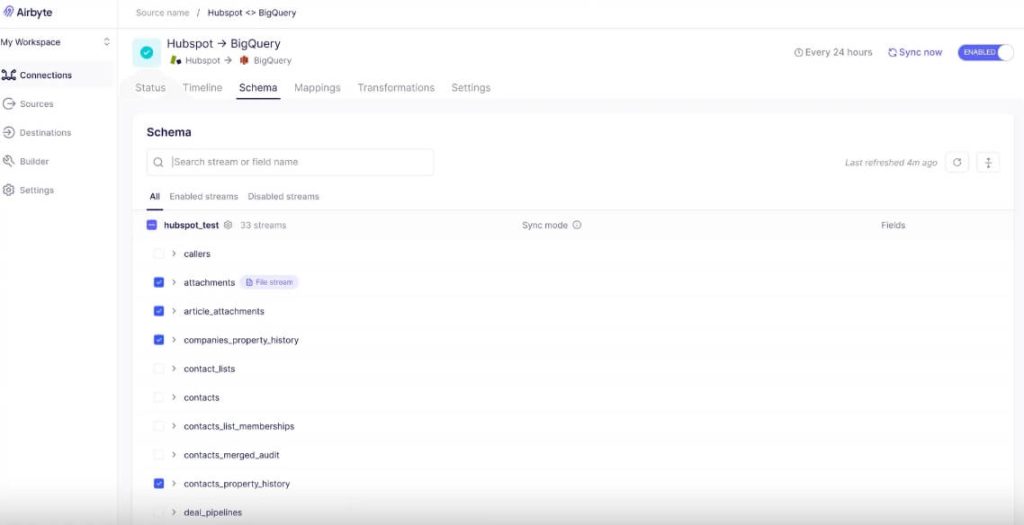Focus the Search stream or field name input

click(290, 162)
